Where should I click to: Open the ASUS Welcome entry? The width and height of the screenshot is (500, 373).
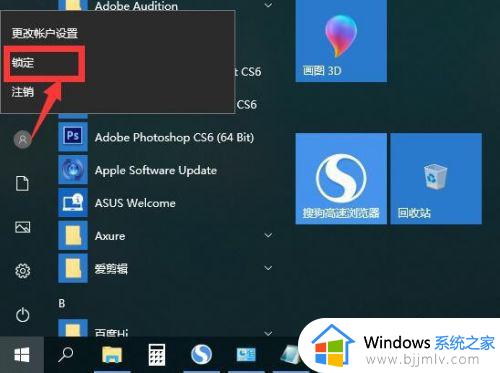click(x=135, y=203)
